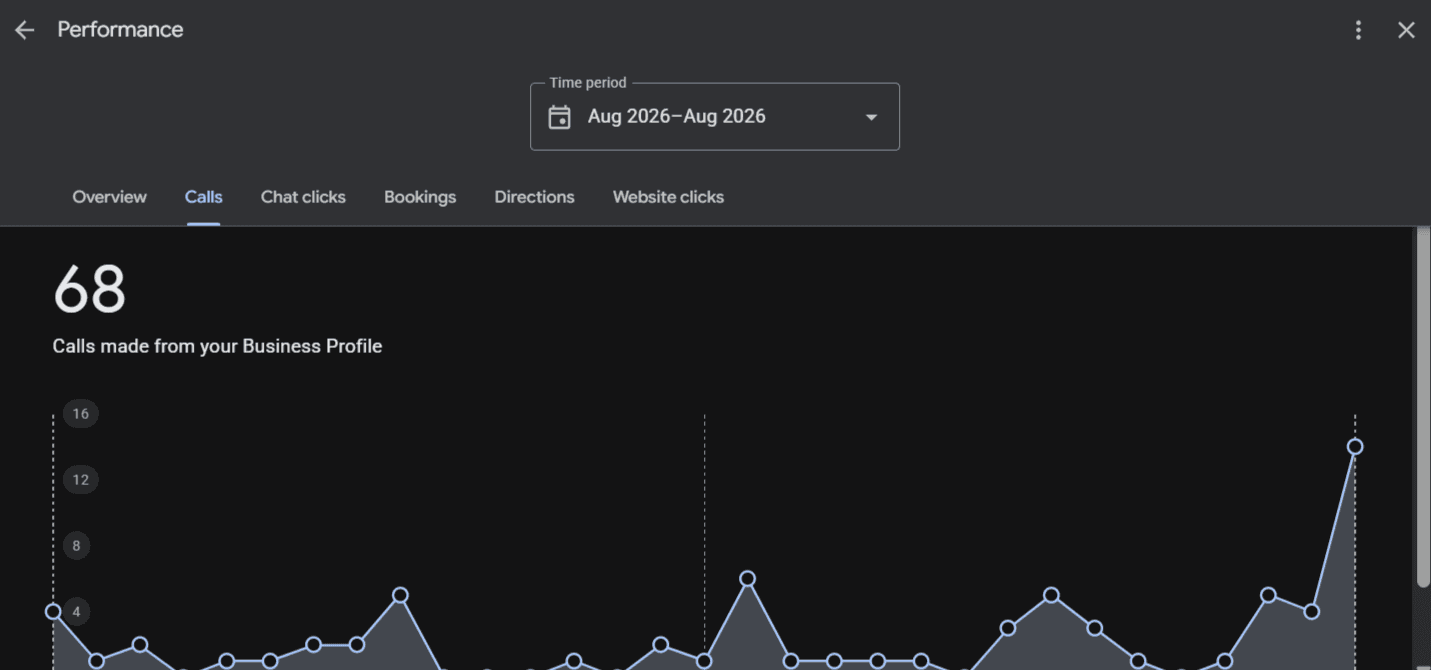Click the 8 y-axis label
1431x670 pixels.
[x=76, y=546]
